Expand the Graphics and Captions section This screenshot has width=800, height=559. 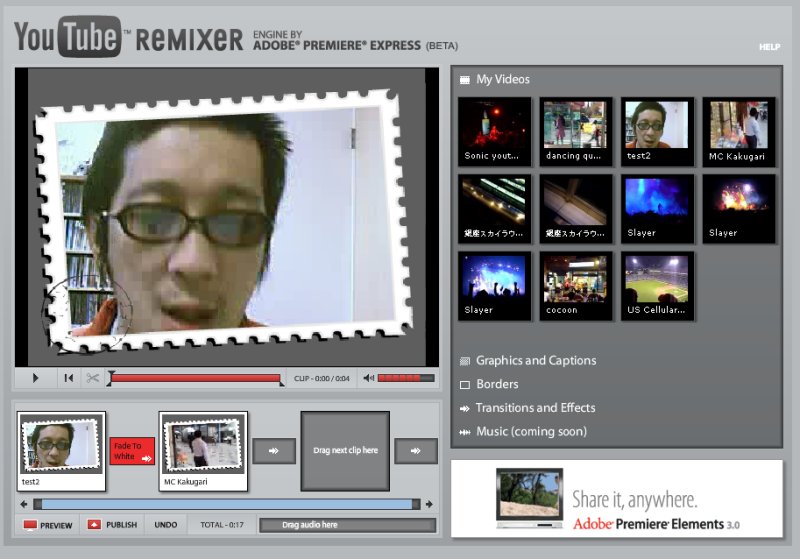coord(535,361)
